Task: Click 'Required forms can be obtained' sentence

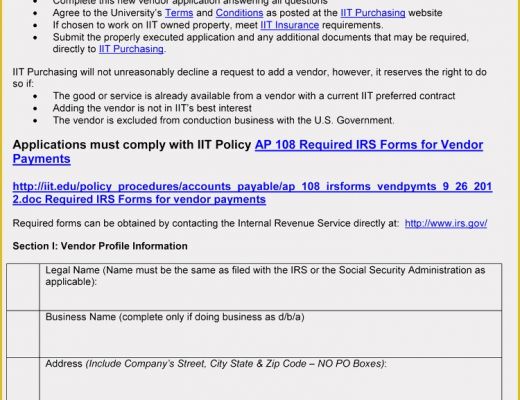Action: [206, 223]
